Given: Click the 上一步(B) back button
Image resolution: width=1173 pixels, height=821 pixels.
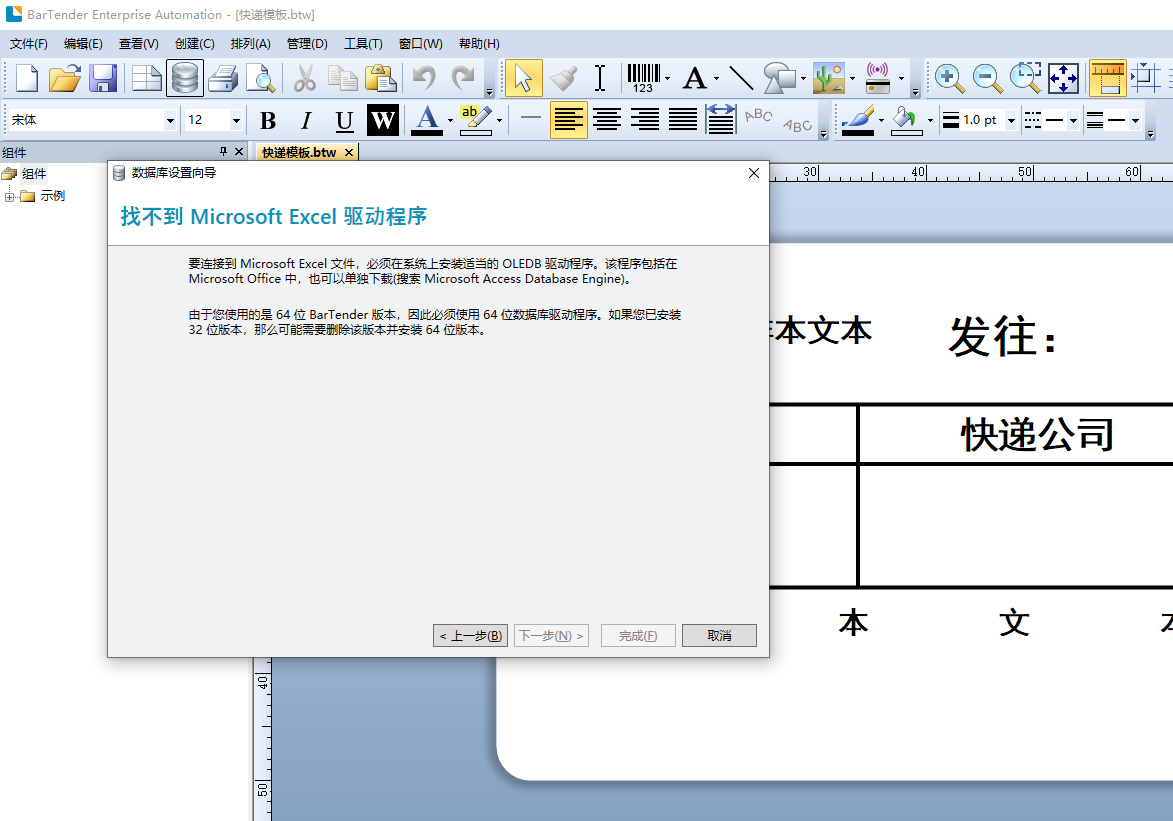Looking at the screenshot, I should pyautogui.click(x=471, y=635).
